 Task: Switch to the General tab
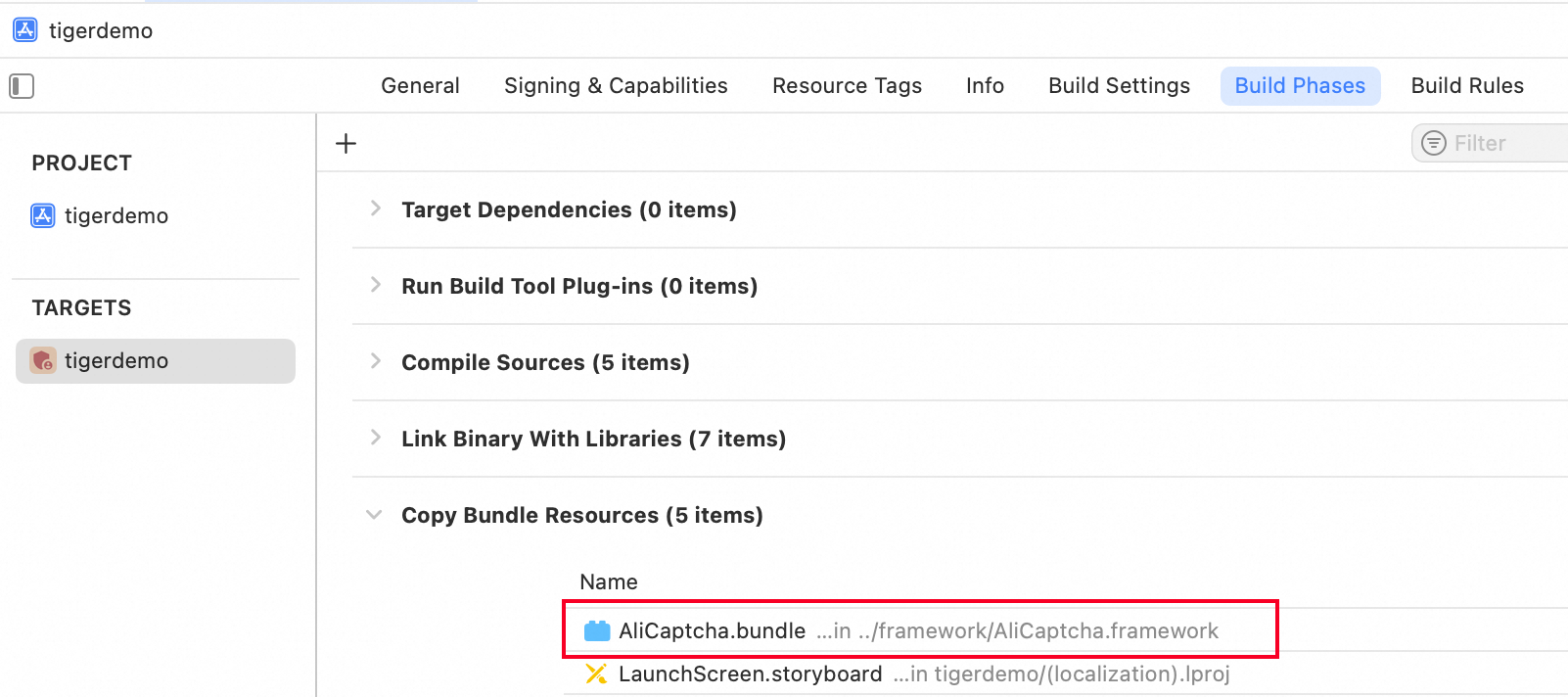tap(420, 86)
